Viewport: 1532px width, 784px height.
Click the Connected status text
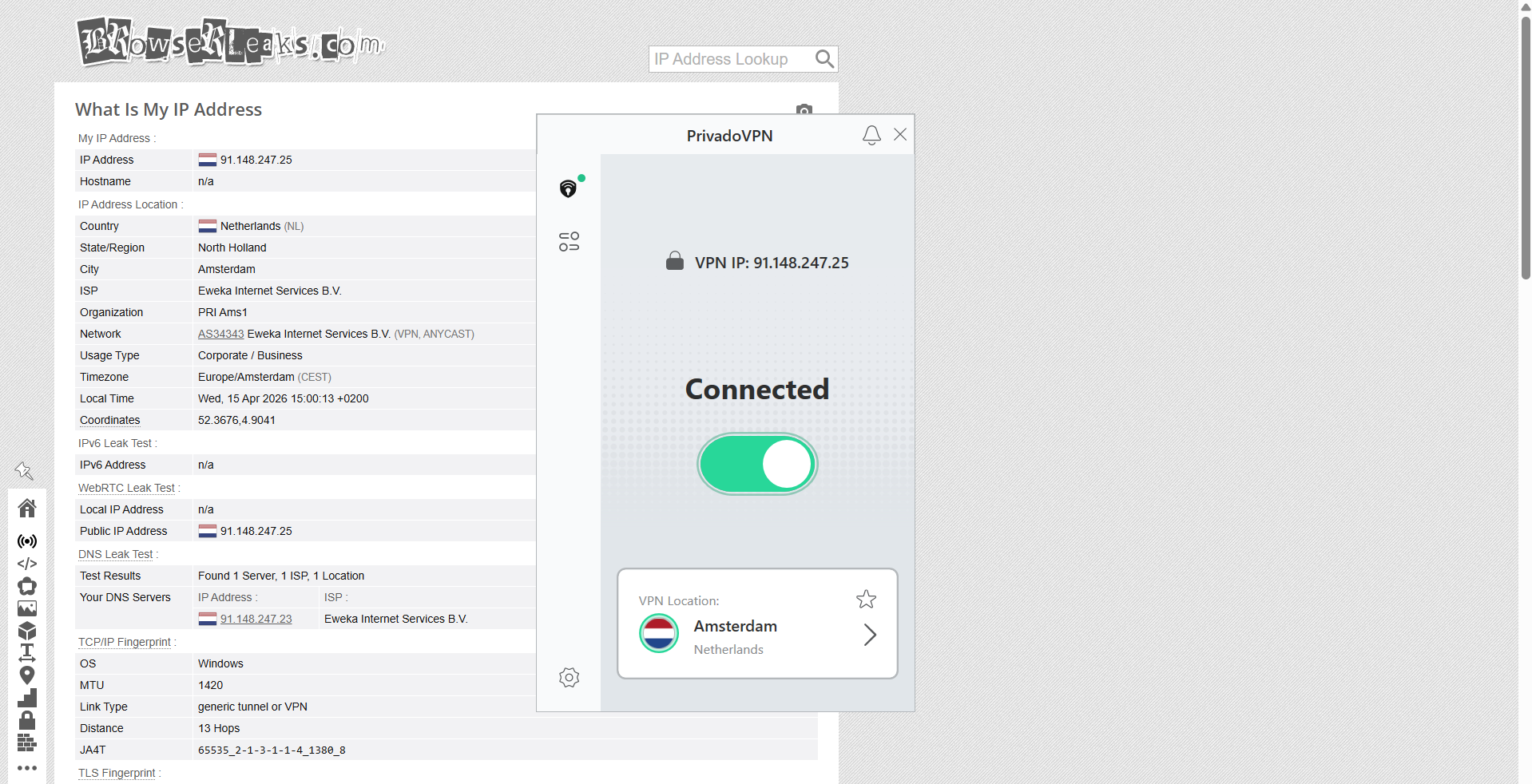(757, 389)
